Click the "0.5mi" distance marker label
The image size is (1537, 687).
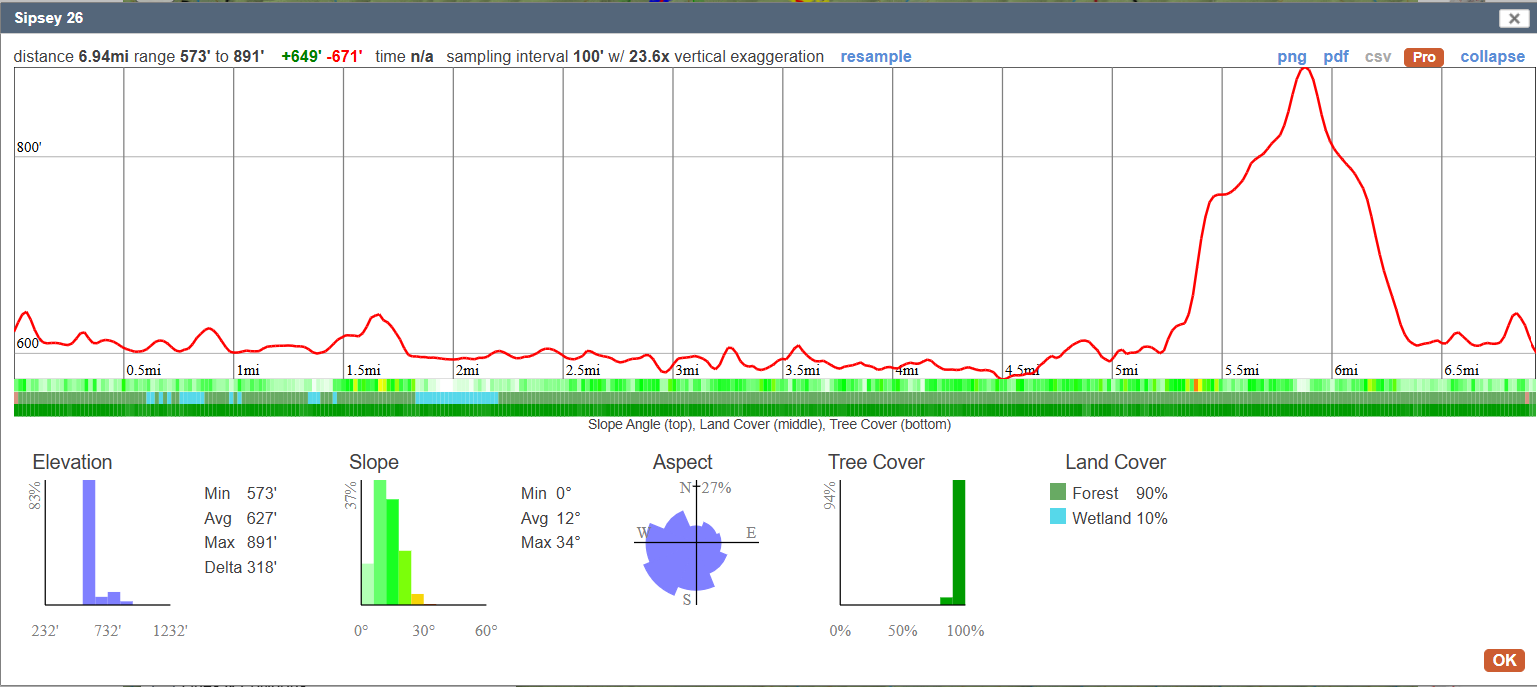(x=144, y=370)
